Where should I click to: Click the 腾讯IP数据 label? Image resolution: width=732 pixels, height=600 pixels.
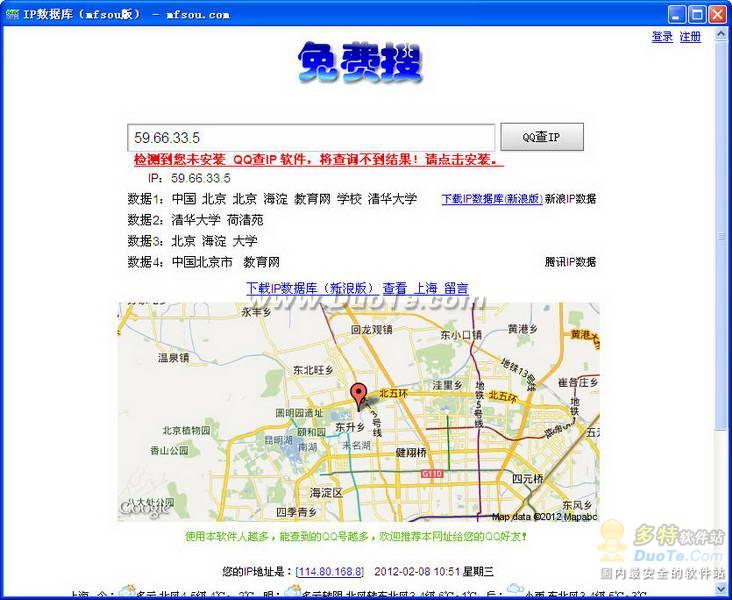coord(570,262)
